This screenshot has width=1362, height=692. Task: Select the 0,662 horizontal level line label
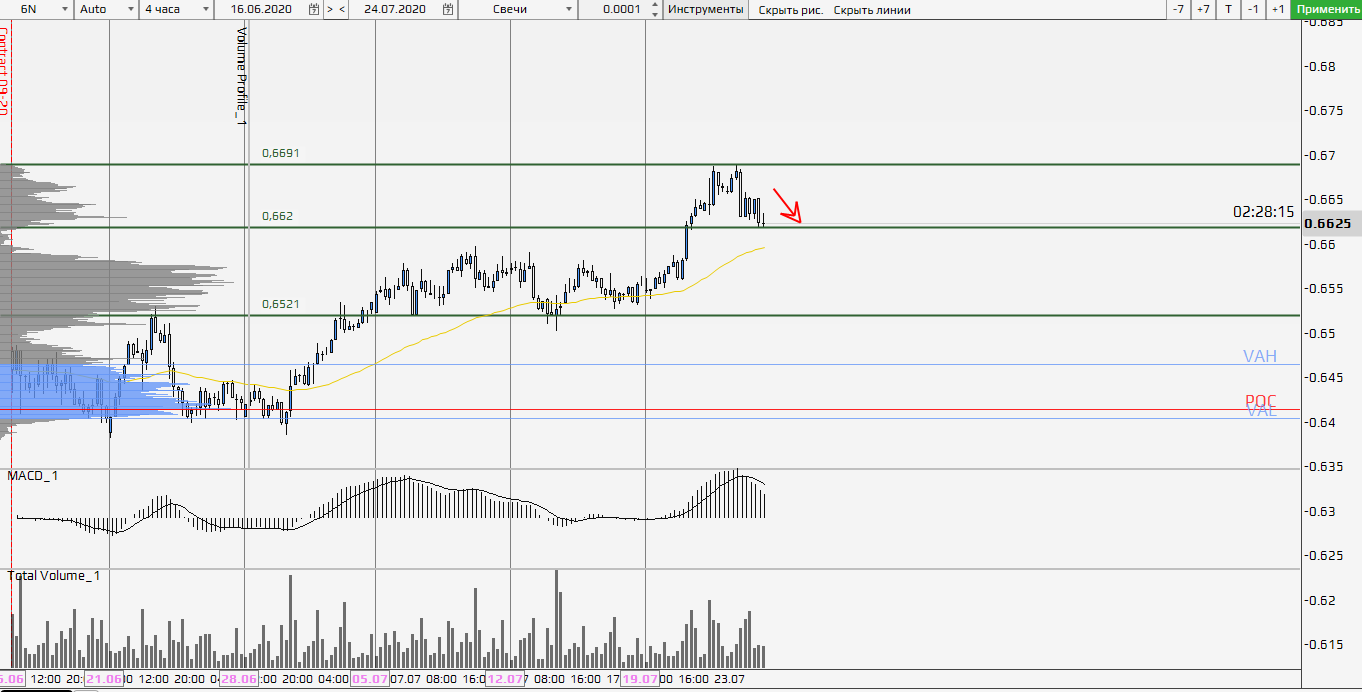tap(277, 216)
